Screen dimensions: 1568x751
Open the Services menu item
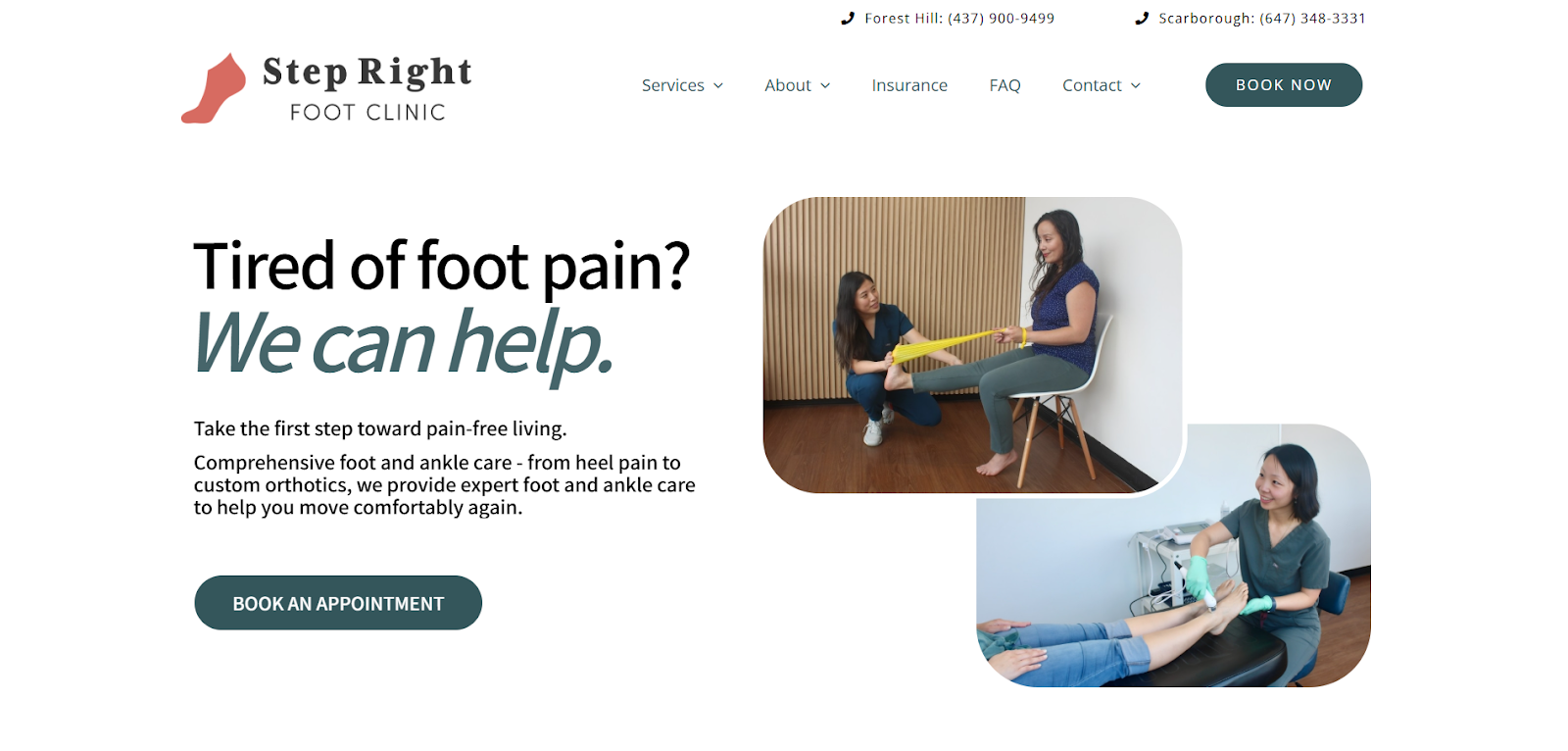(x=673, y=85)
